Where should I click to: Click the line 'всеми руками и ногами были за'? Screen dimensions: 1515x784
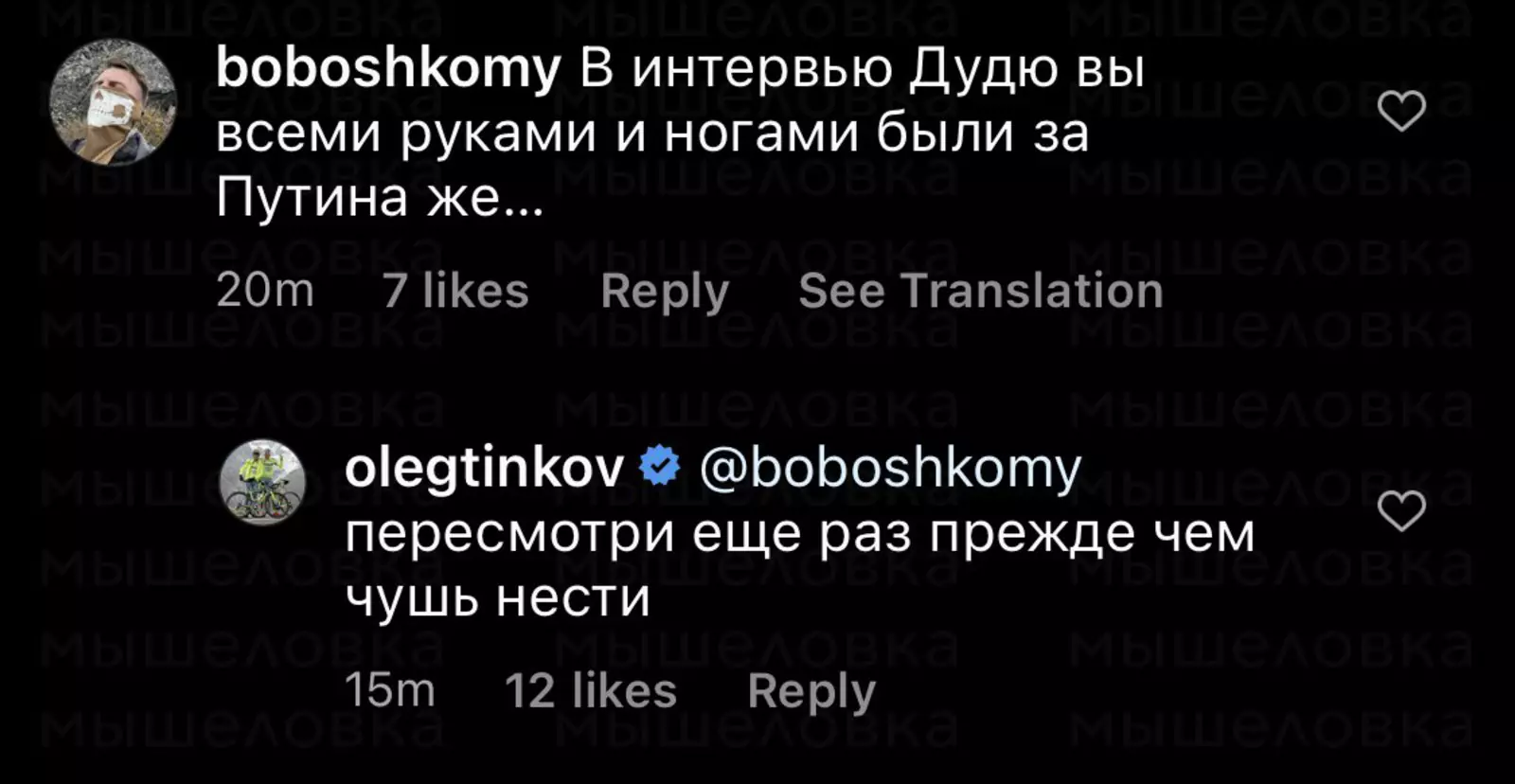click(x=652, y=134)
